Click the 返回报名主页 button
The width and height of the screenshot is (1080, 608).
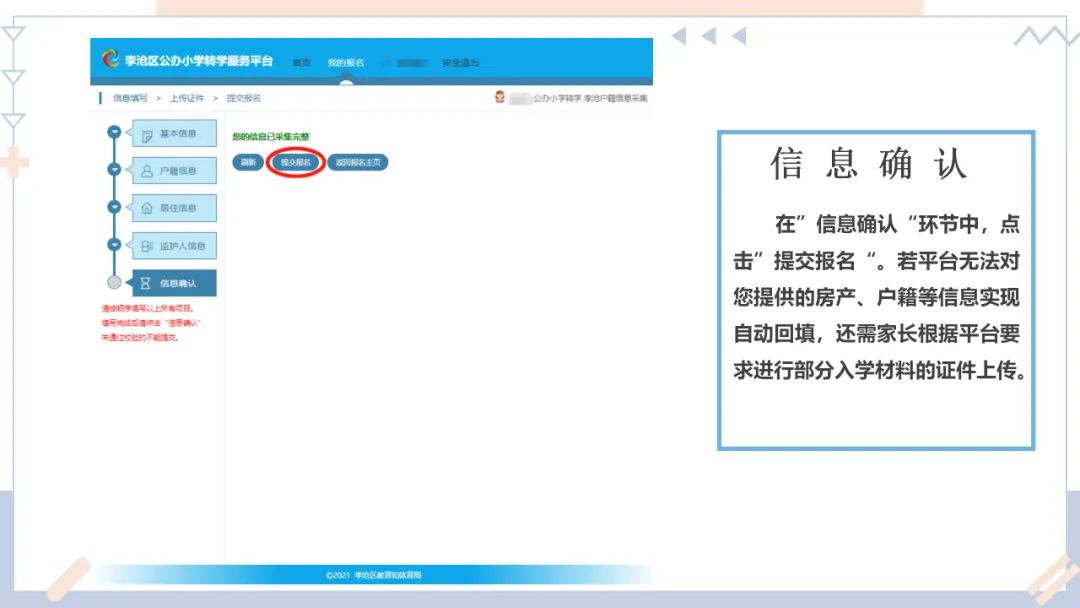coord(356,161)
